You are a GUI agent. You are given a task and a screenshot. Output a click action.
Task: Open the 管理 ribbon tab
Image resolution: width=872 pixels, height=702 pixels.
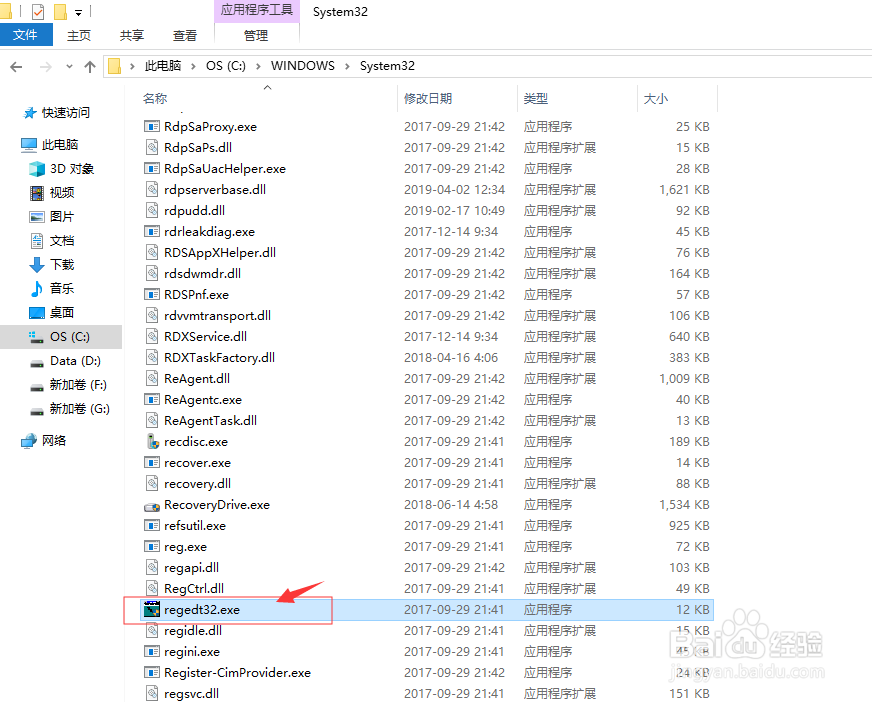(256, 36)
